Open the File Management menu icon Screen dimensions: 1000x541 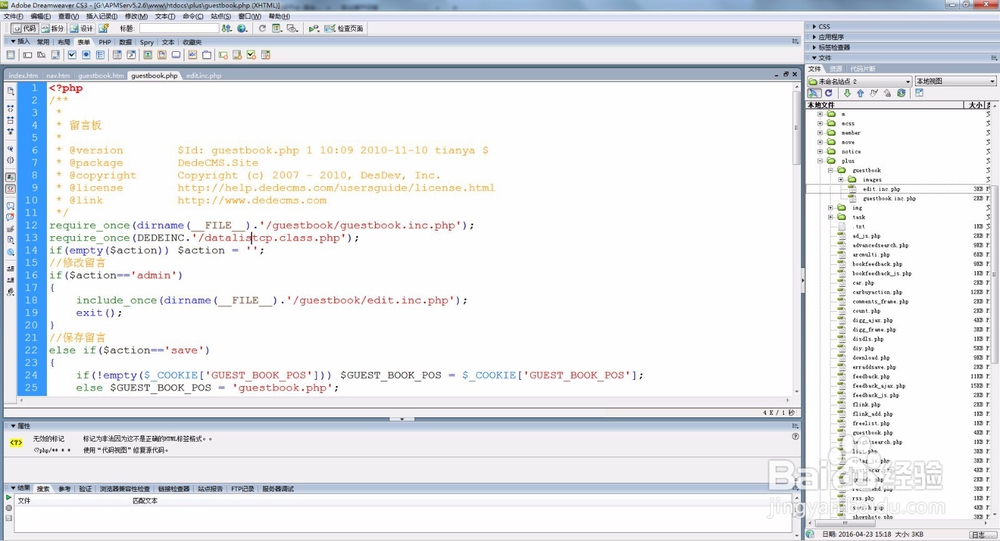227,29
